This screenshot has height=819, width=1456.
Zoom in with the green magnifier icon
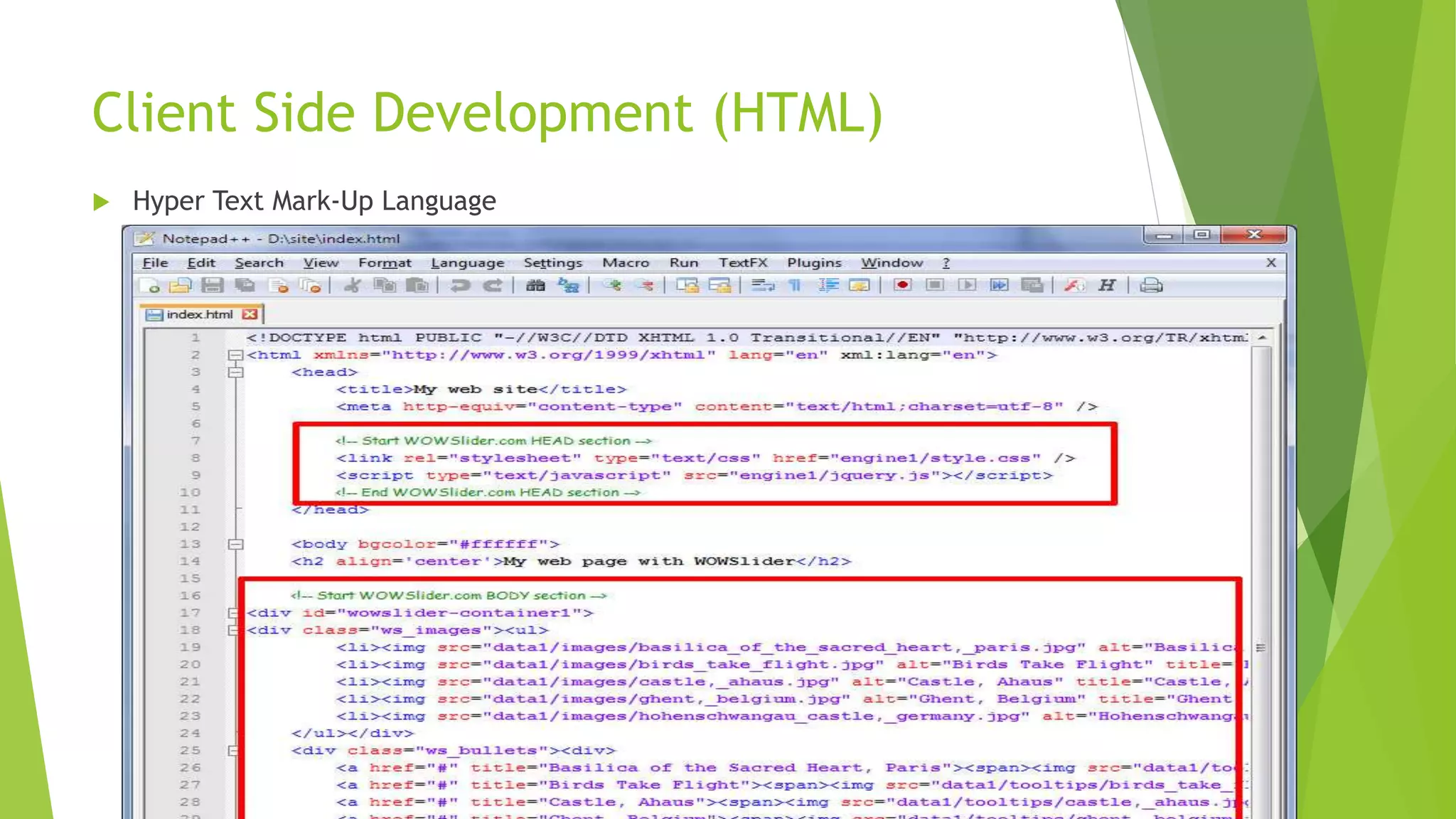click(611, 286)
